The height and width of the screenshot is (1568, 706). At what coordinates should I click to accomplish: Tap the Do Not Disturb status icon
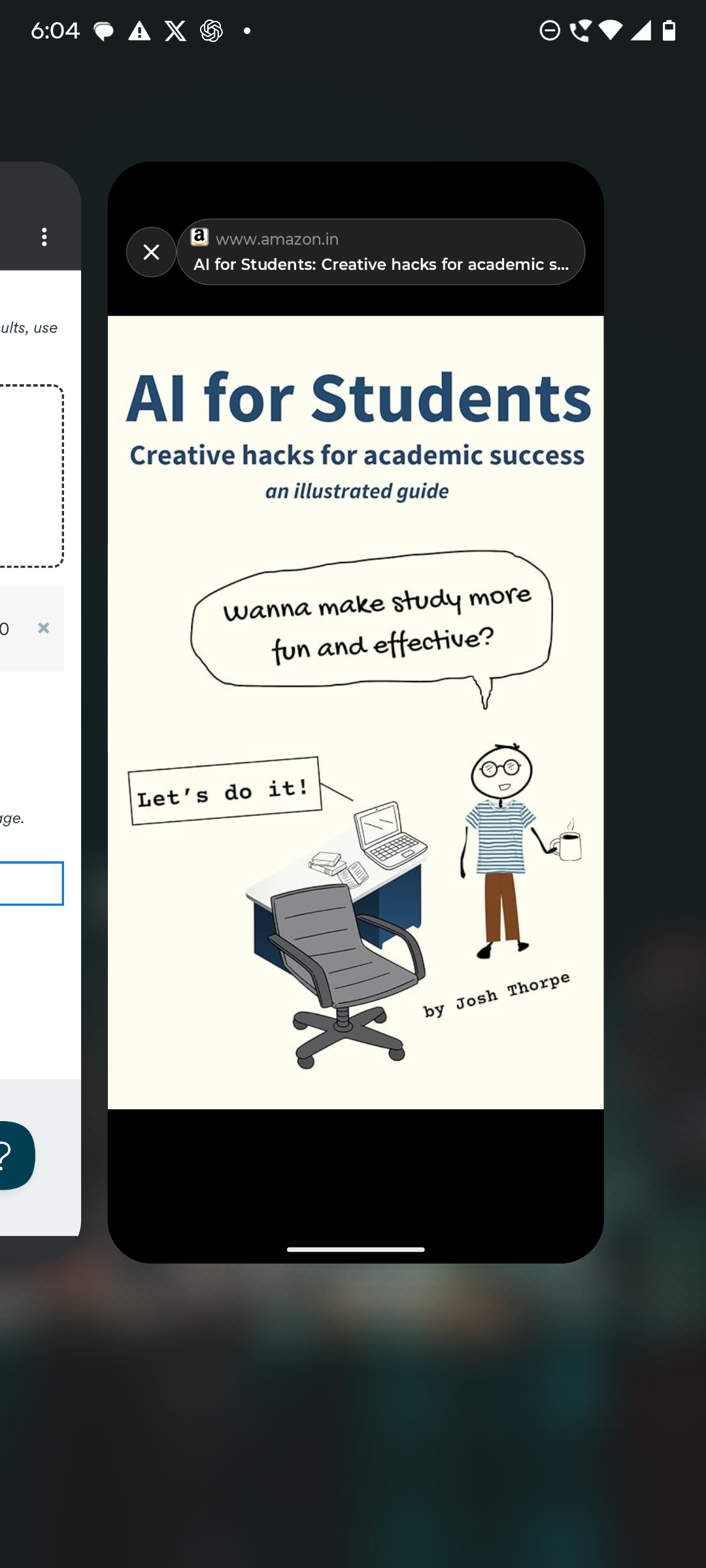tap(550, 31)
